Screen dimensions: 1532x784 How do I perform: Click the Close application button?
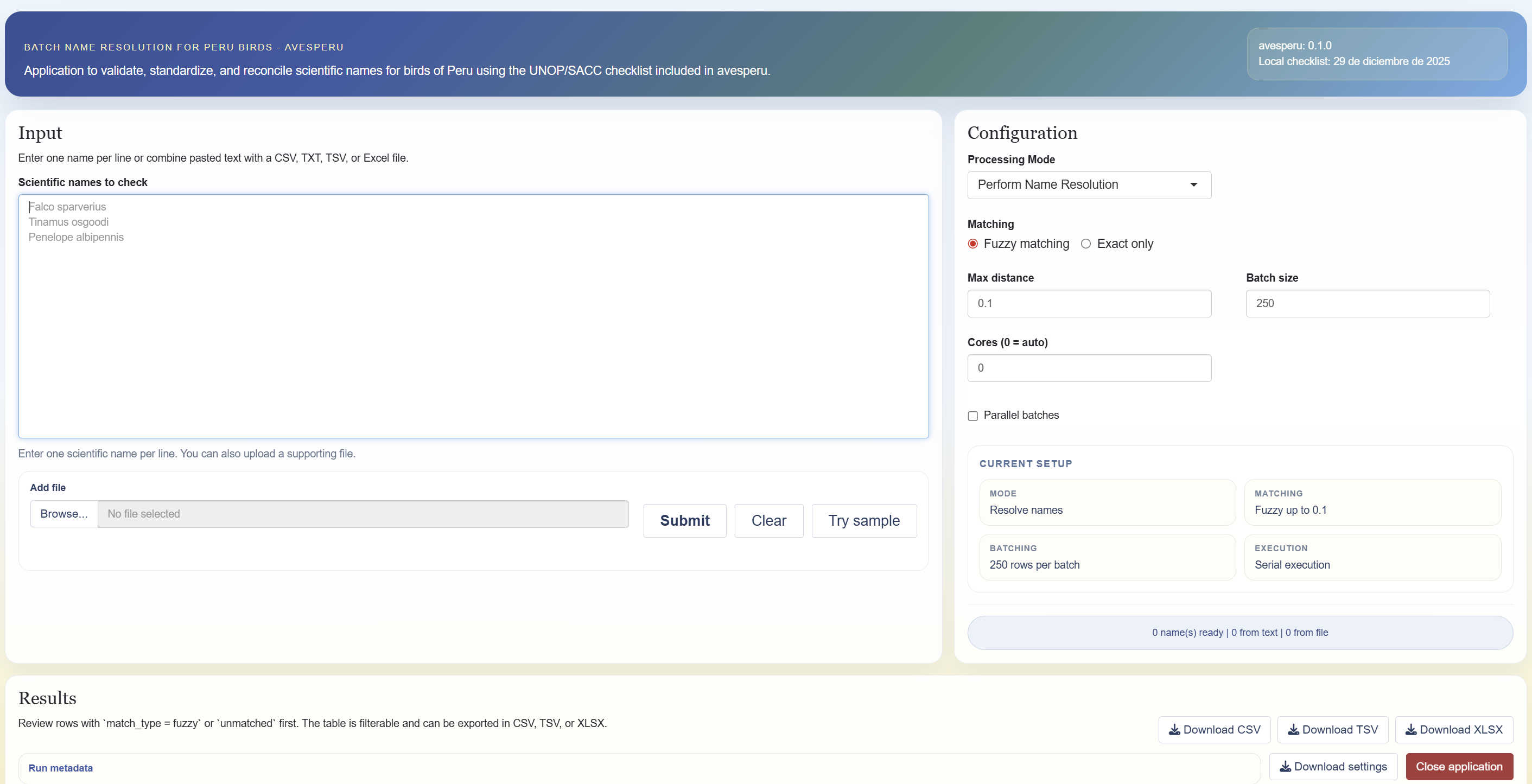(x=1459, y=766)
